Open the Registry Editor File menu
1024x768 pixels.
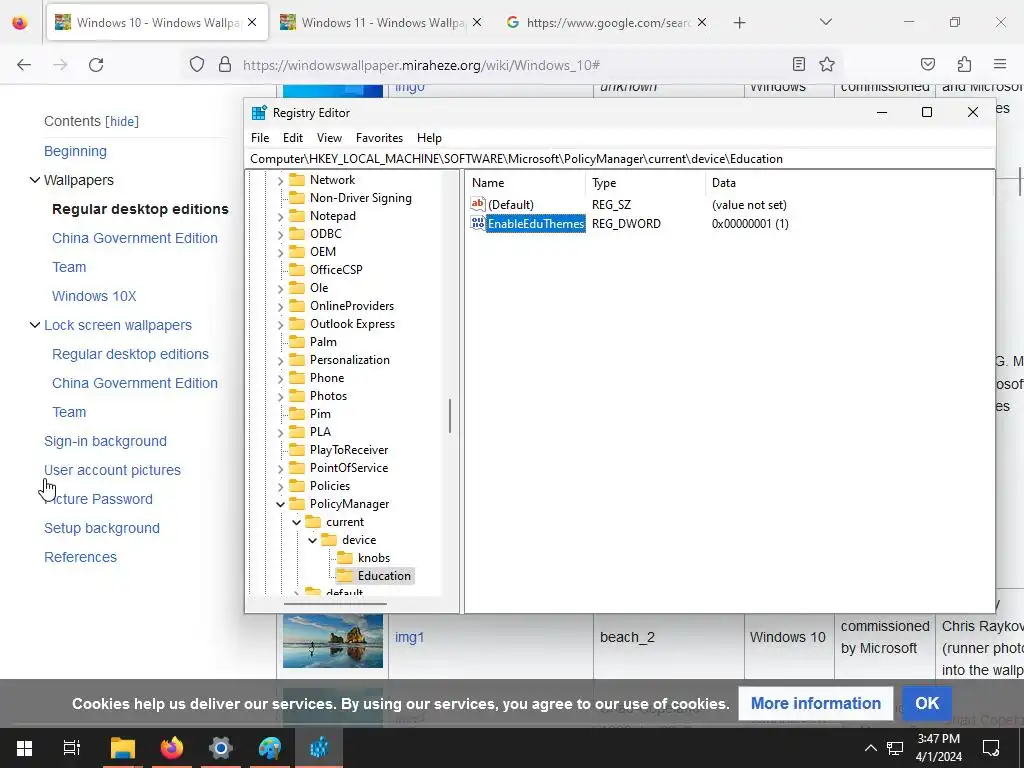[x=260, y=138]
